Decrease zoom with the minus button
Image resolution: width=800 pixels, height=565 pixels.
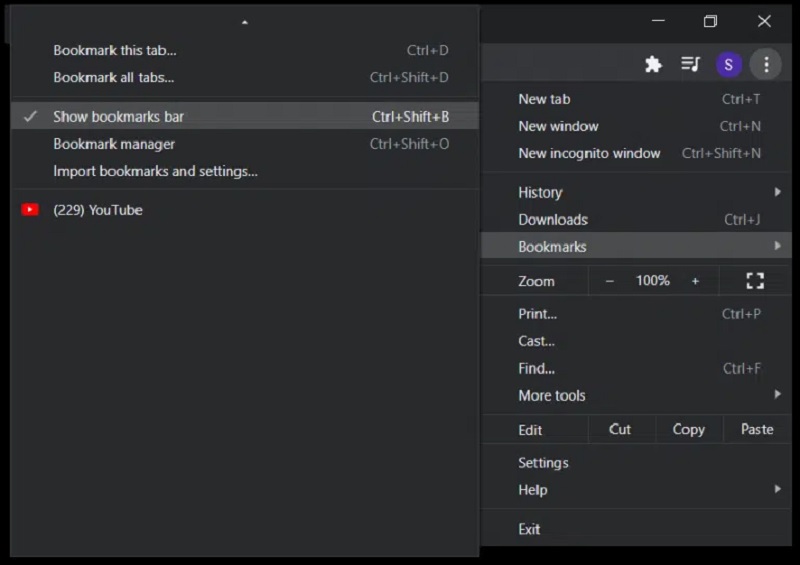[609, 281]
